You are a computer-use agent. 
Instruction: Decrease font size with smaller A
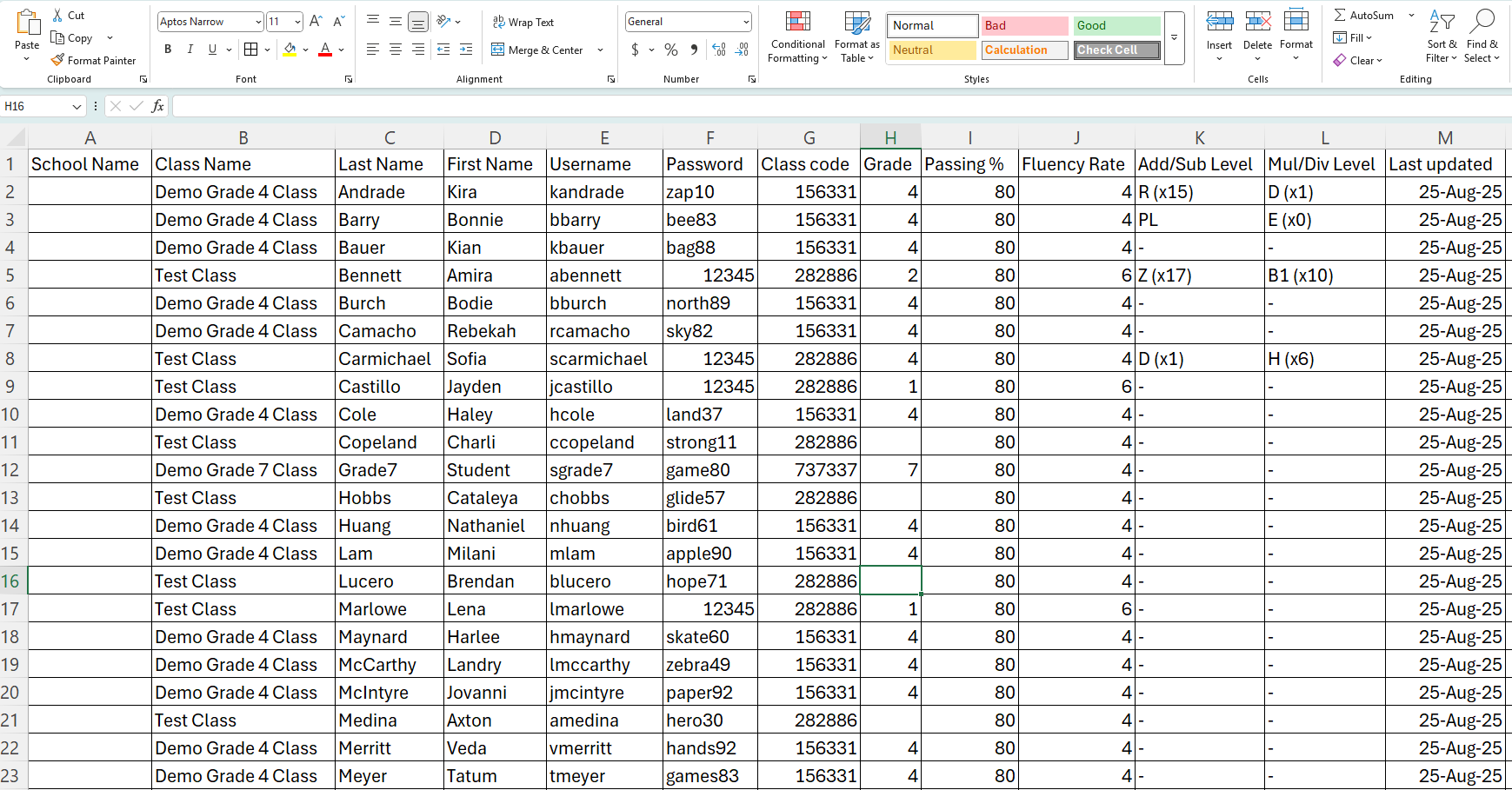[339, 21]
